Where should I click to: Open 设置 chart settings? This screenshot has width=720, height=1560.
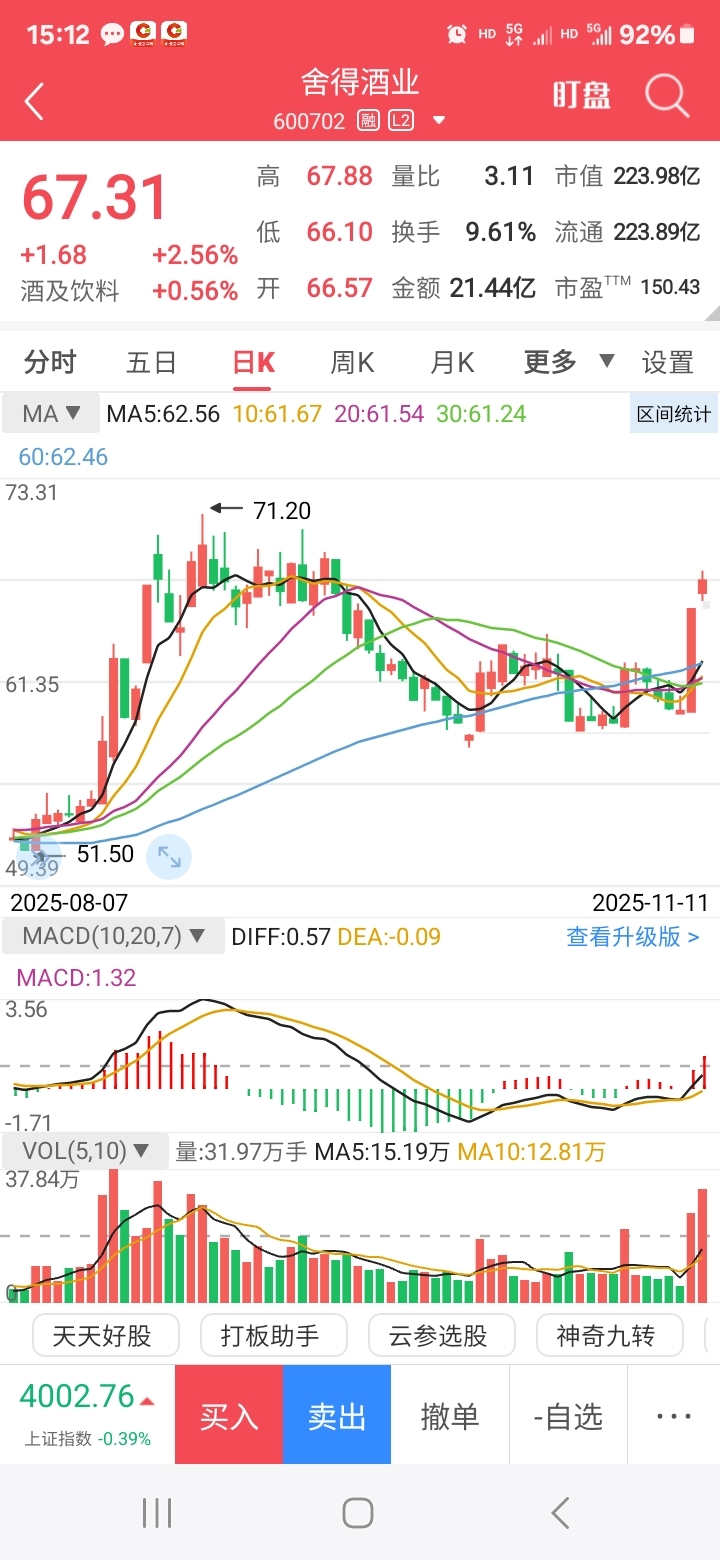click(x=667, y=362)
